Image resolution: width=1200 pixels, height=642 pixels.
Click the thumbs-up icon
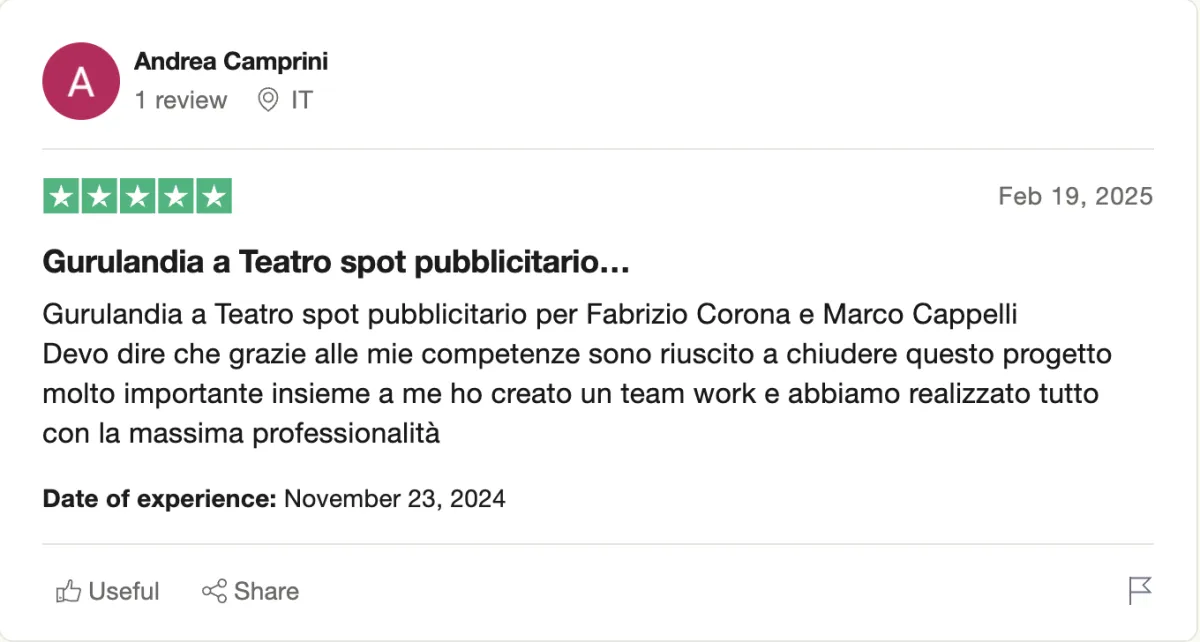click(x=68, y=591)
